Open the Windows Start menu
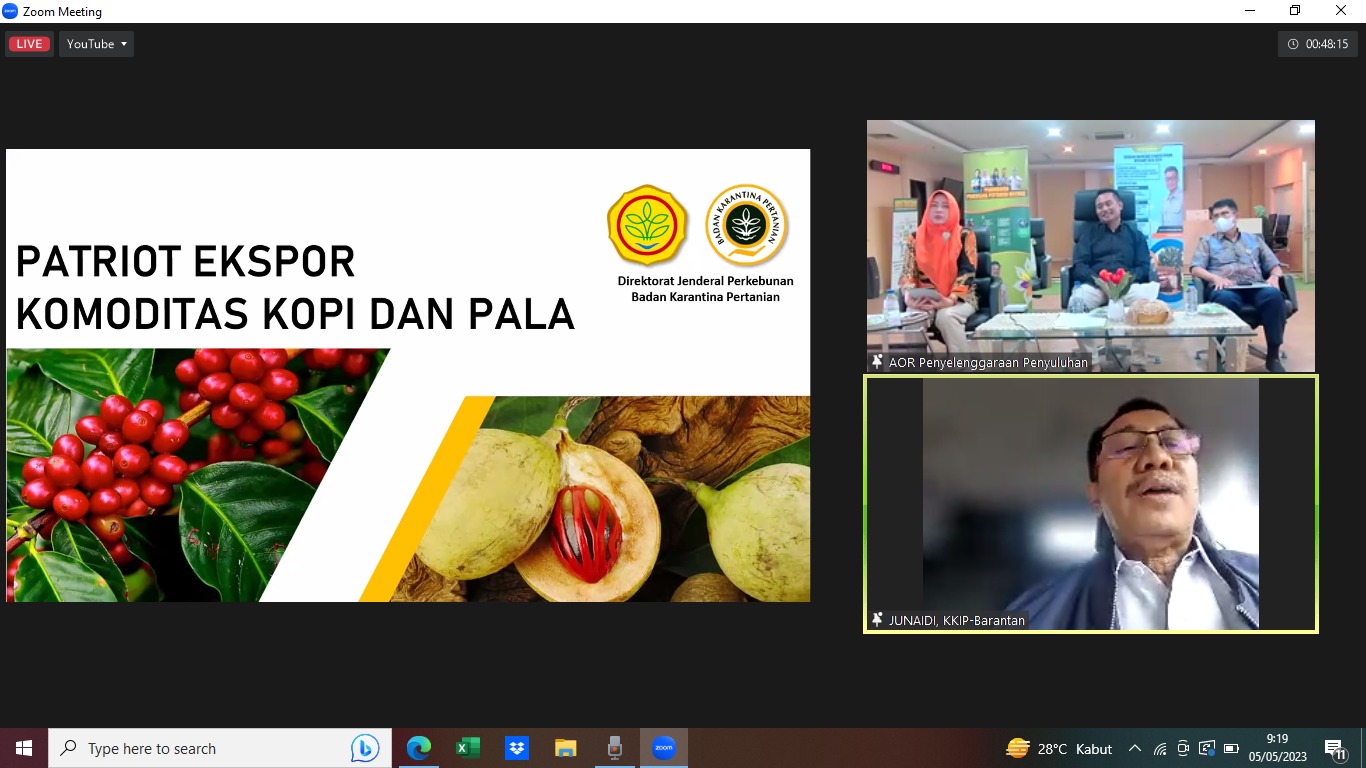This screenshot has width=1366, height=768. [x=24, y=748]
